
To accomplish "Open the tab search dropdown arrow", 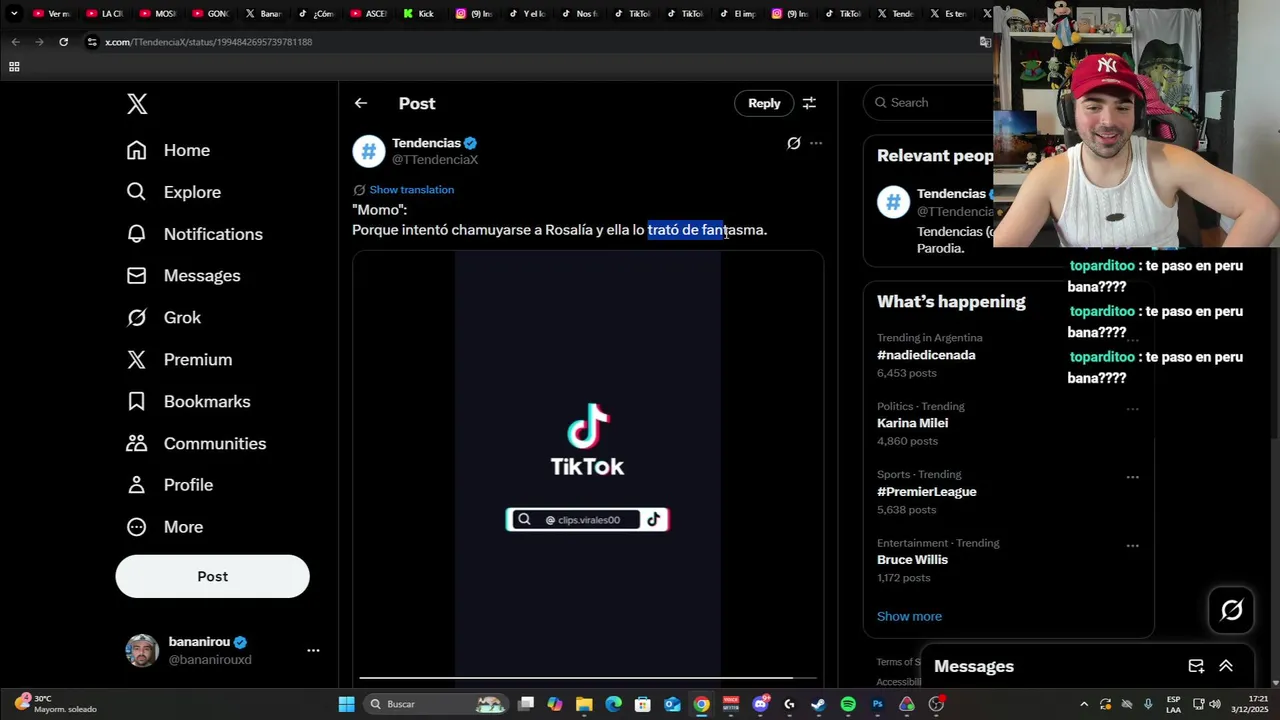I will coord(14,14).
